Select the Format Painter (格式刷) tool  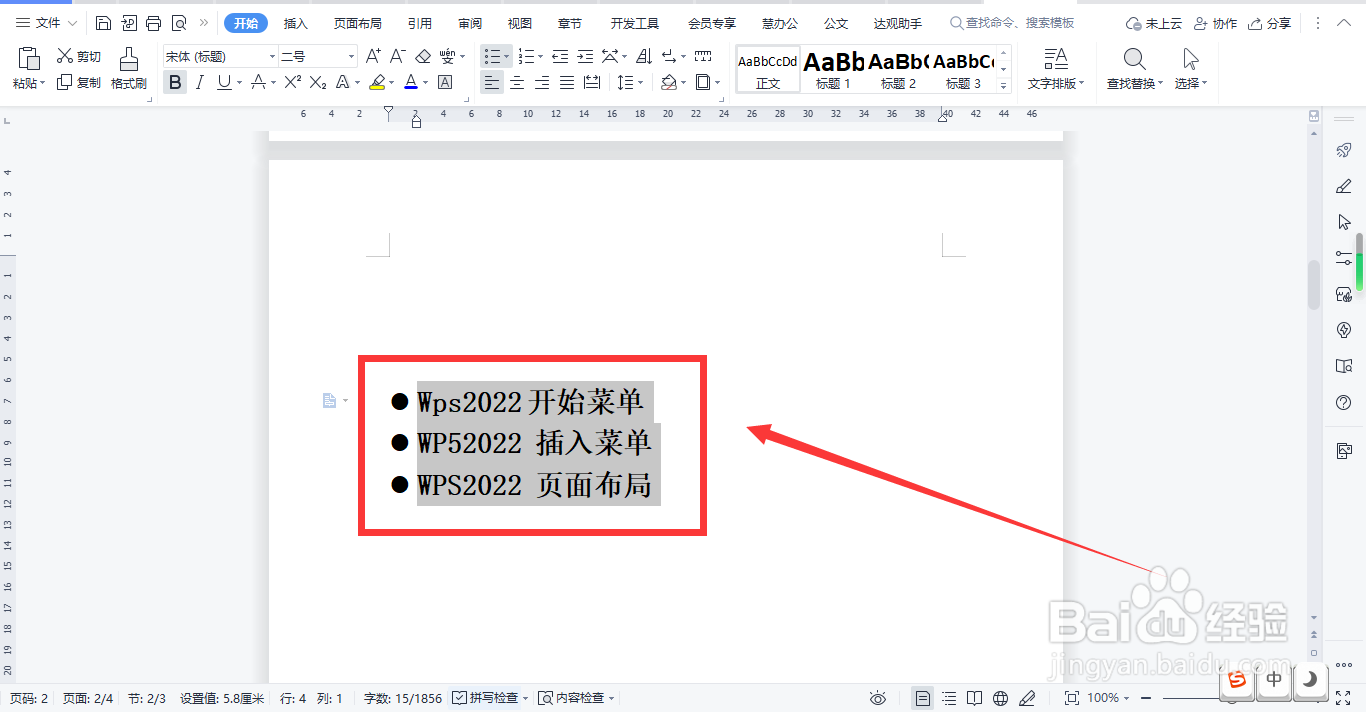click(129, 69)
